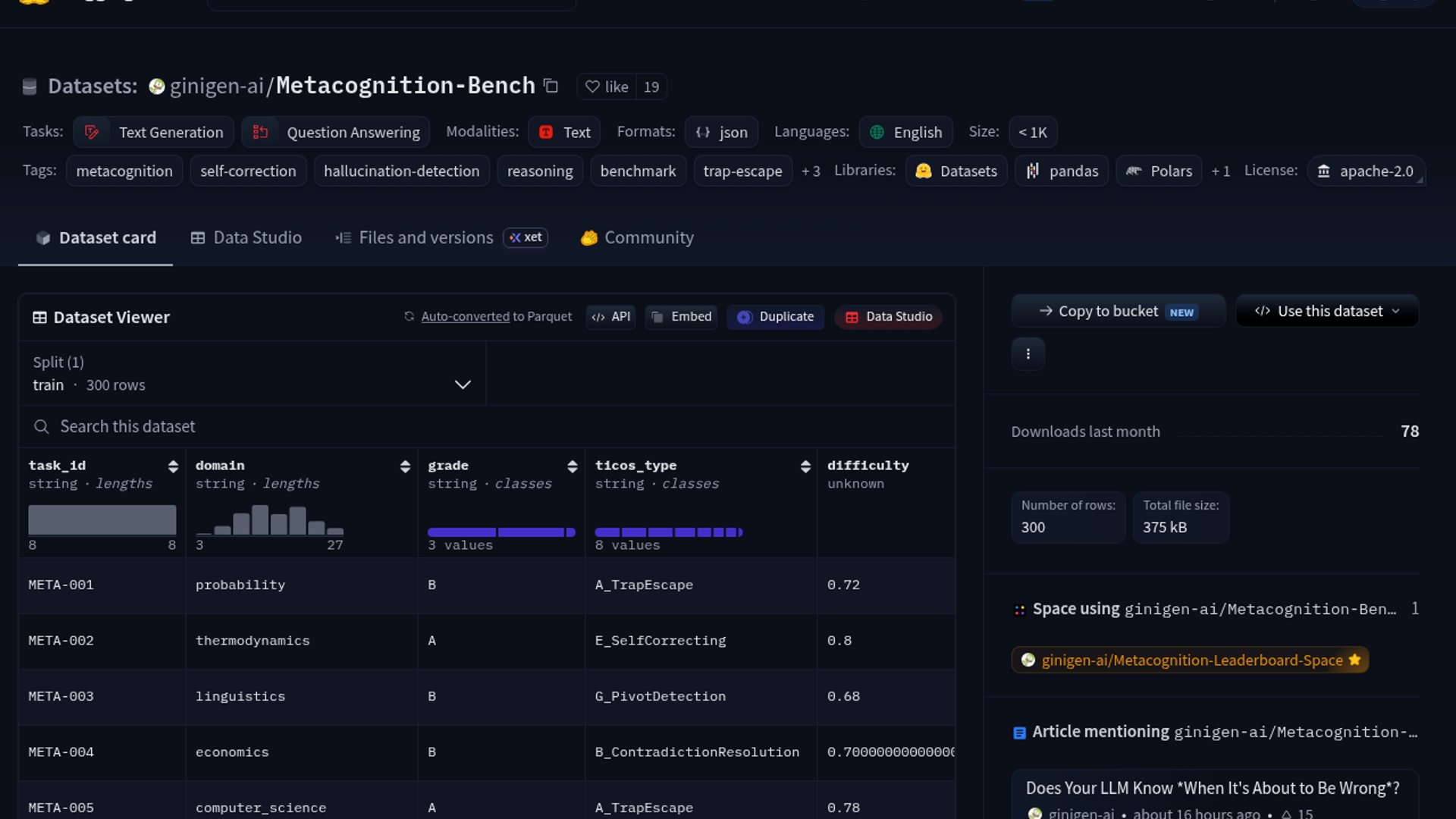Sort the domain column
The height and width of the screenshot is (819, 1456).
tap(405, 466)
